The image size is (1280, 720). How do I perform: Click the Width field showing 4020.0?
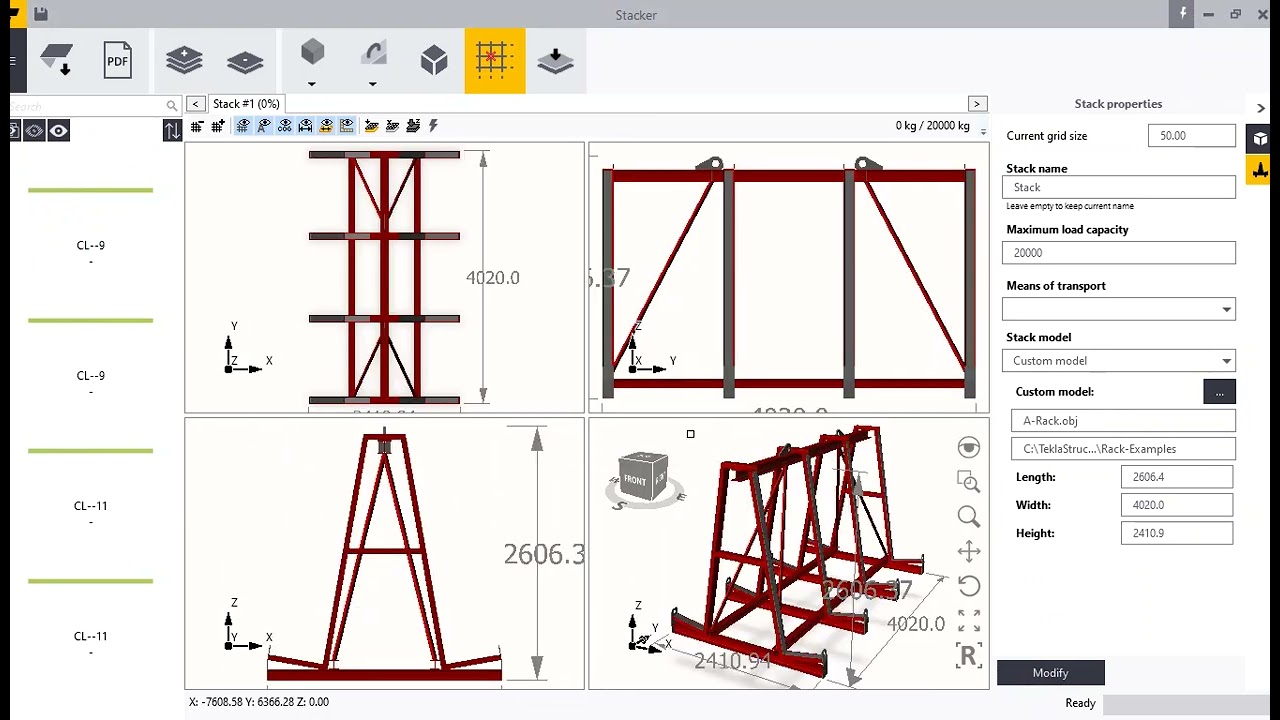[x=1177, y=505]
